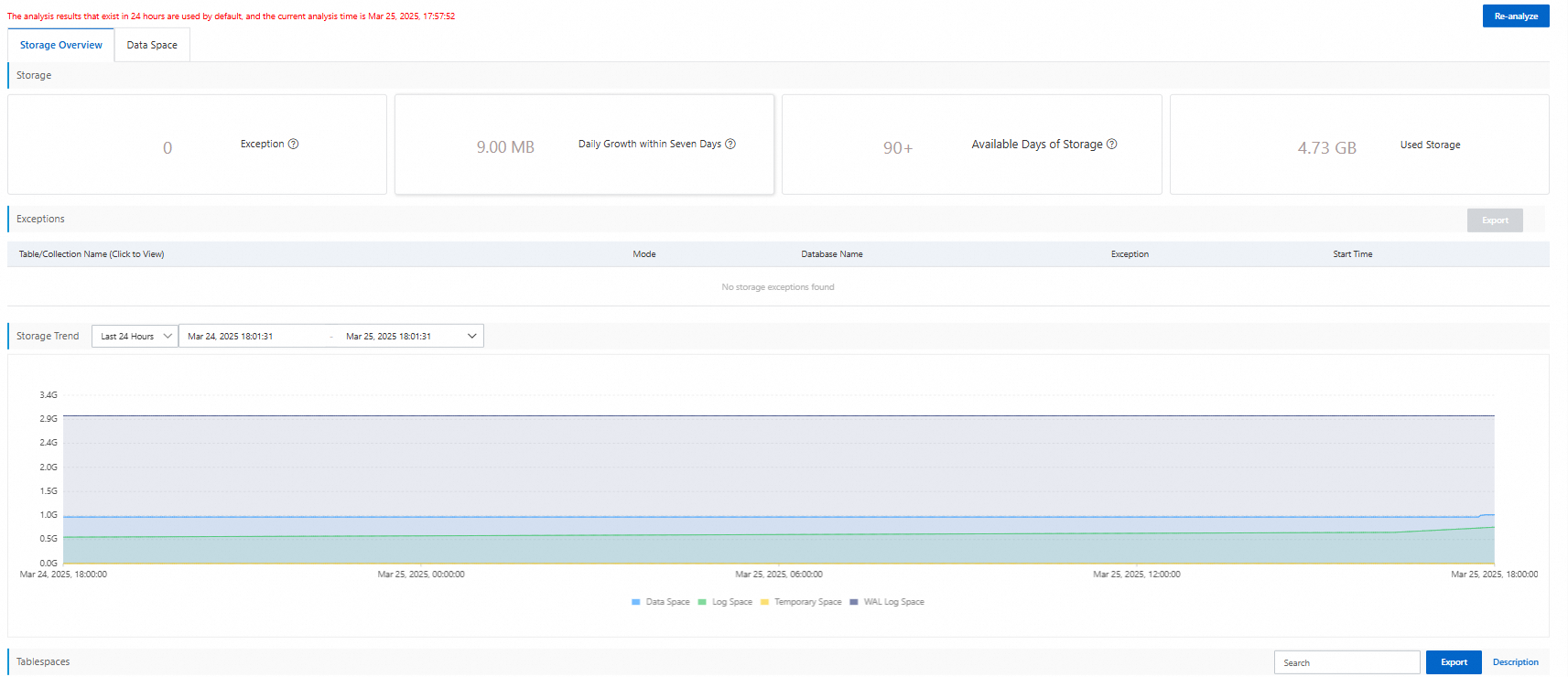Click the 'No storage exceptions found' message
Image resolution: width=1568 pixels, height=677 pixels.
(x=778, y=287)
